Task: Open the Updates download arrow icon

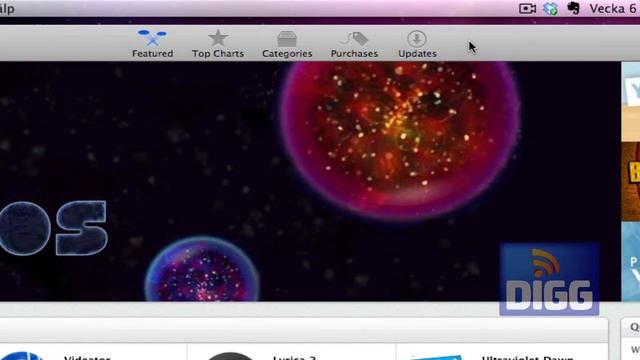Action: pos(417,39)
